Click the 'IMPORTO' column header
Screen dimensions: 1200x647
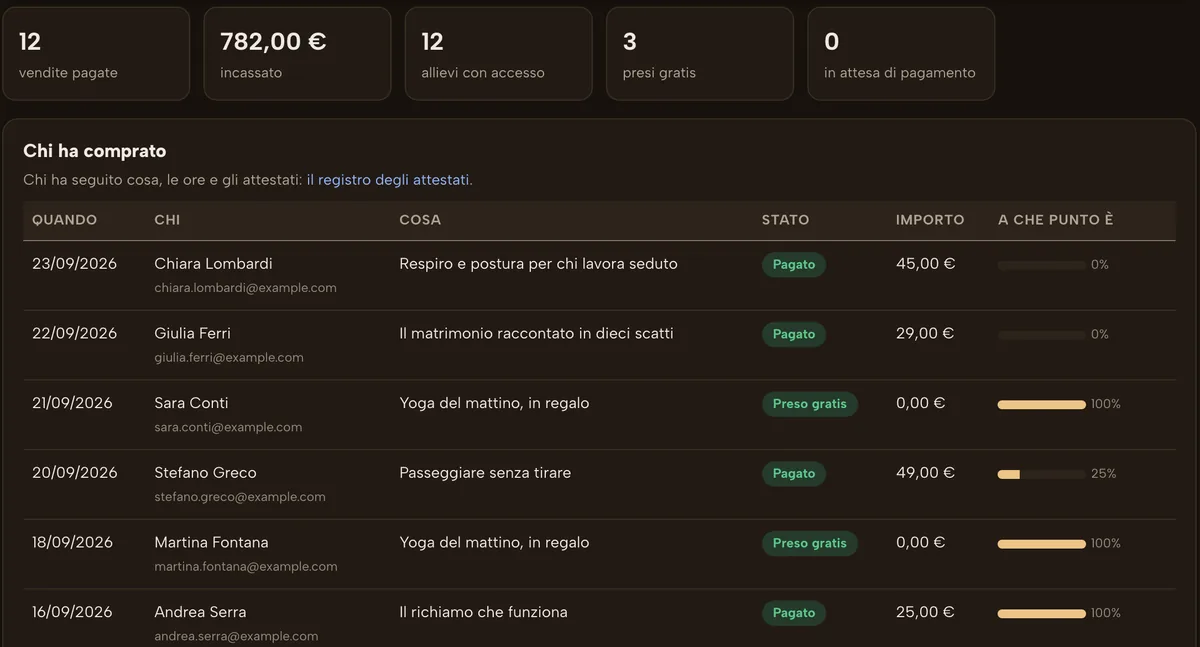coord(930,220)
